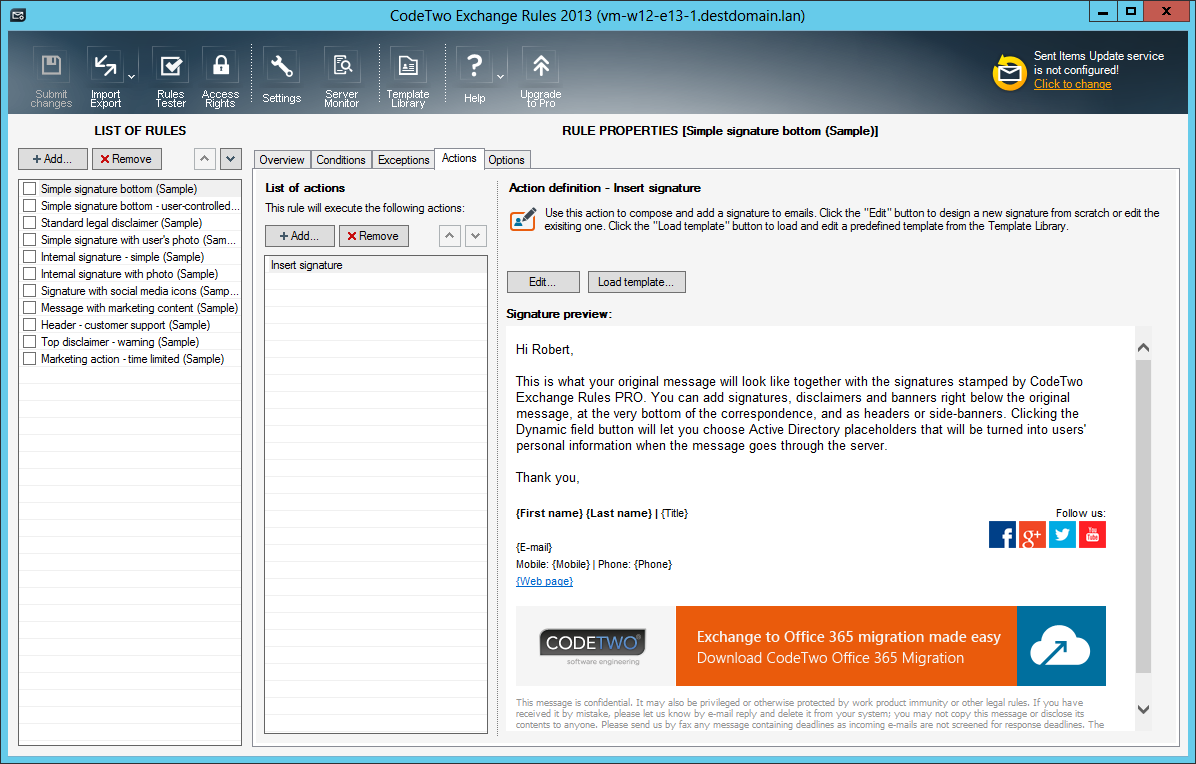Open the Server Monitor
The width and height of the screenshot is (1196, 764).
pos(342,77)
